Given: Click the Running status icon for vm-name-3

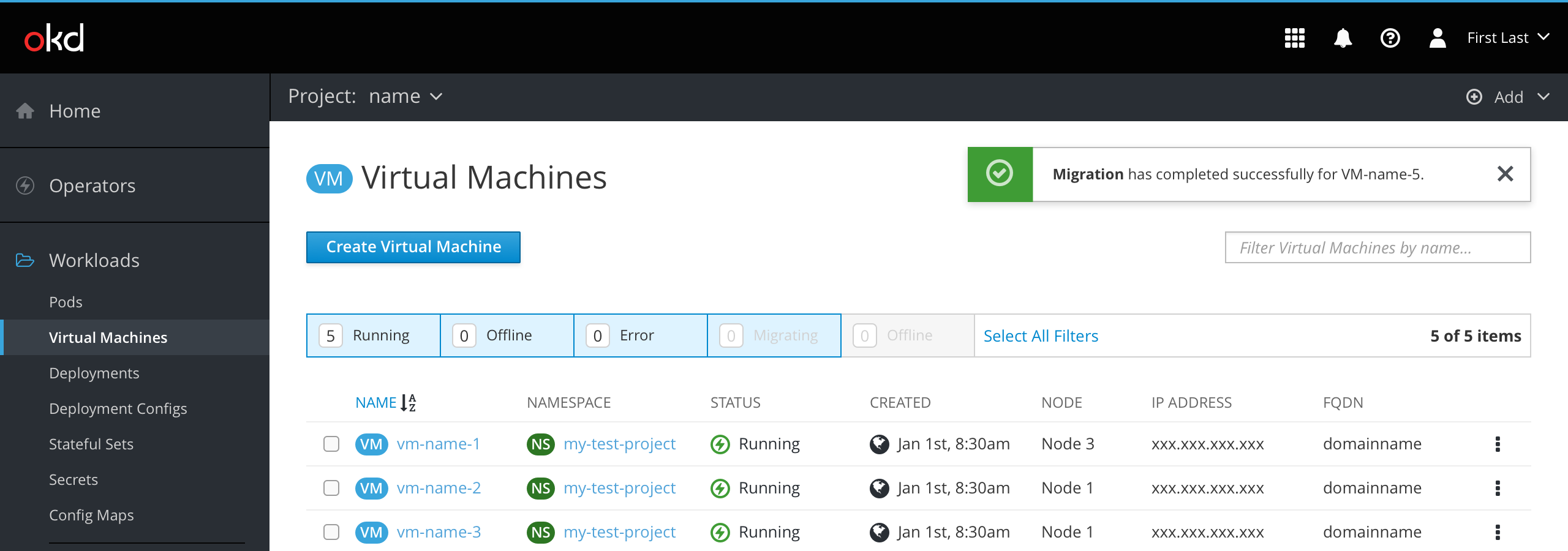Looking at the screenshot, I should pos(720,532).
